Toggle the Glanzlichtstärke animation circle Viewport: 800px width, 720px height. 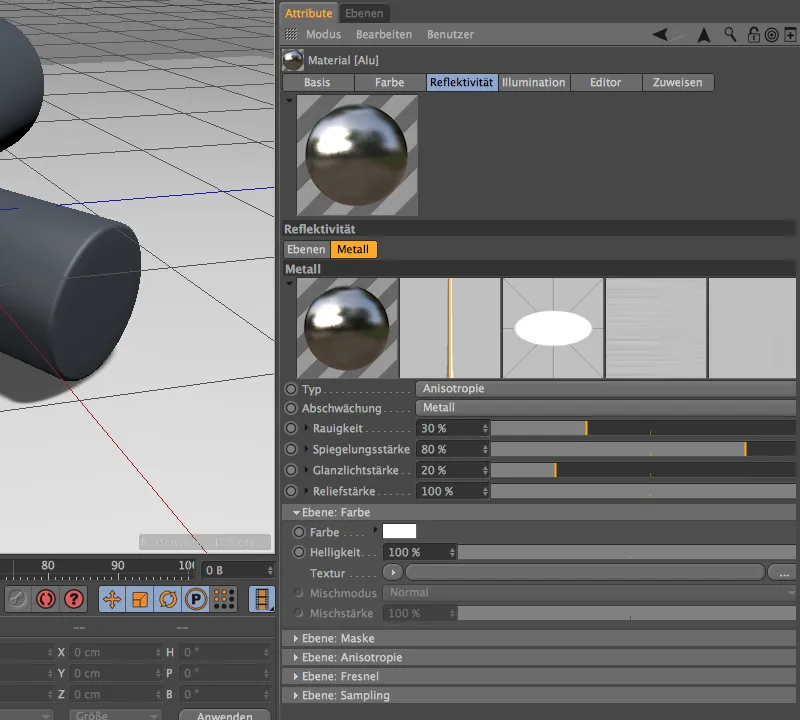click(x=291, y=470)
